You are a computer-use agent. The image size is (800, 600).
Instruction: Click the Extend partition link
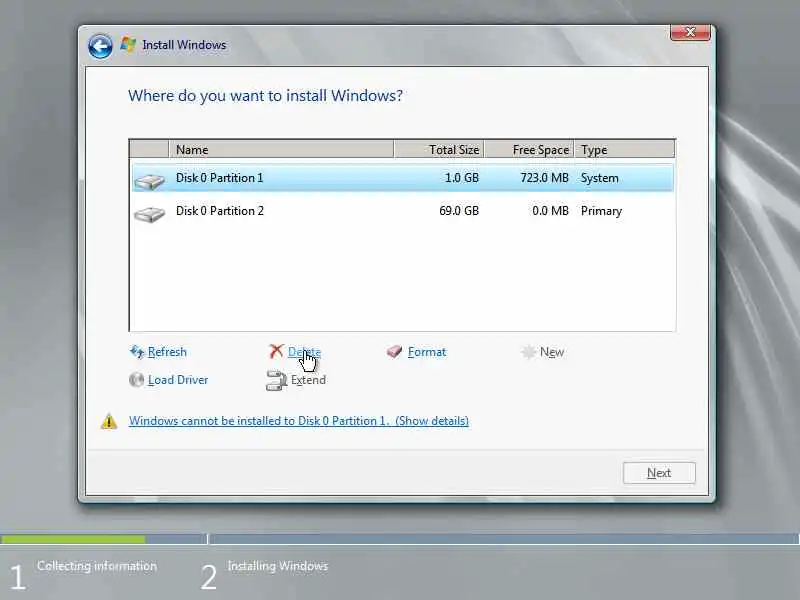pos(308,380)
